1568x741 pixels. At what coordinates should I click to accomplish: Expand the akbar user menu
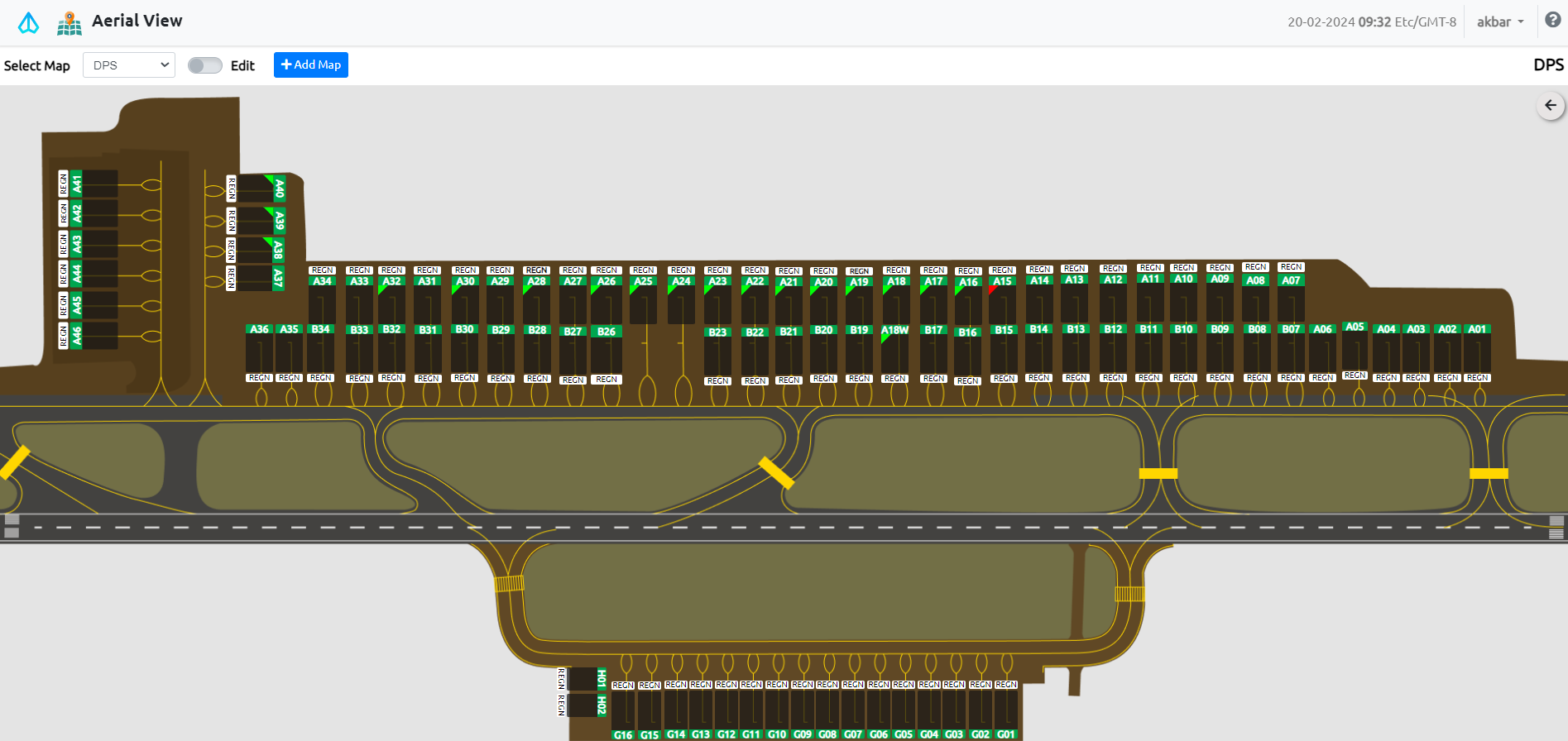point(1499,22)
